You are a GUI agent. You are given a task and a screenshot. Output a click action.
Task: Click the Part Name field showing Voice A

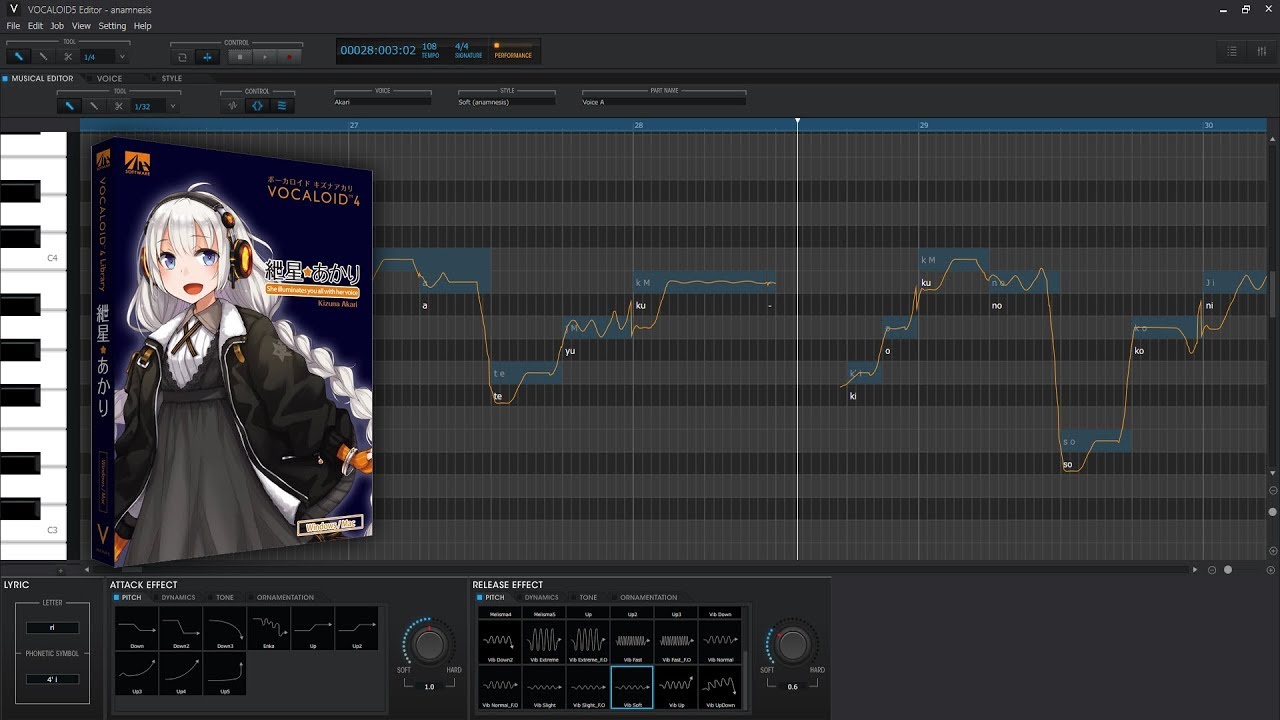coord(664,102)
